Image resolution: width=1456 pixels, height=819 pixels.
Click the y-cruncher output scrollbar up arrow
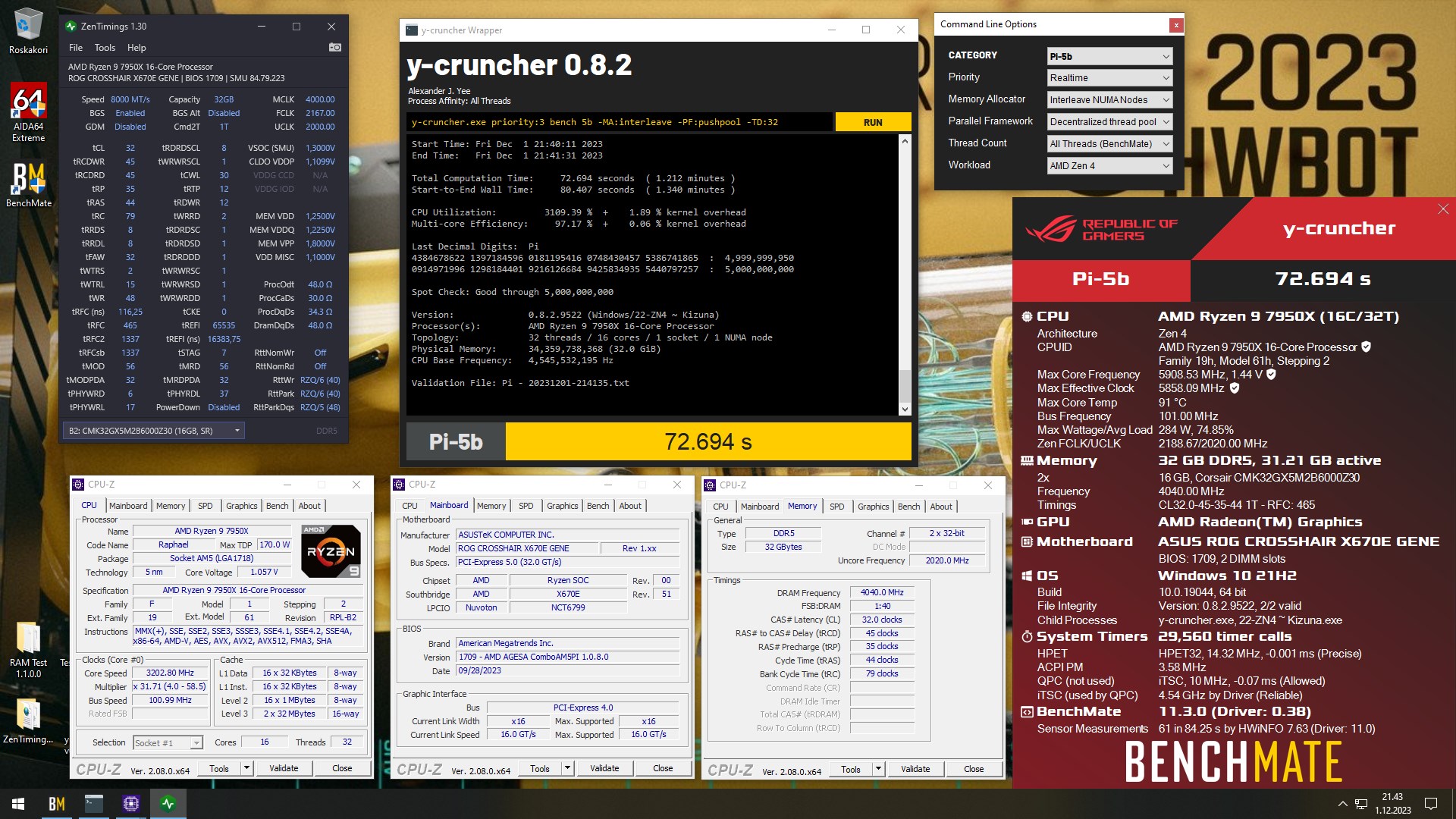[x=904, y=141]
